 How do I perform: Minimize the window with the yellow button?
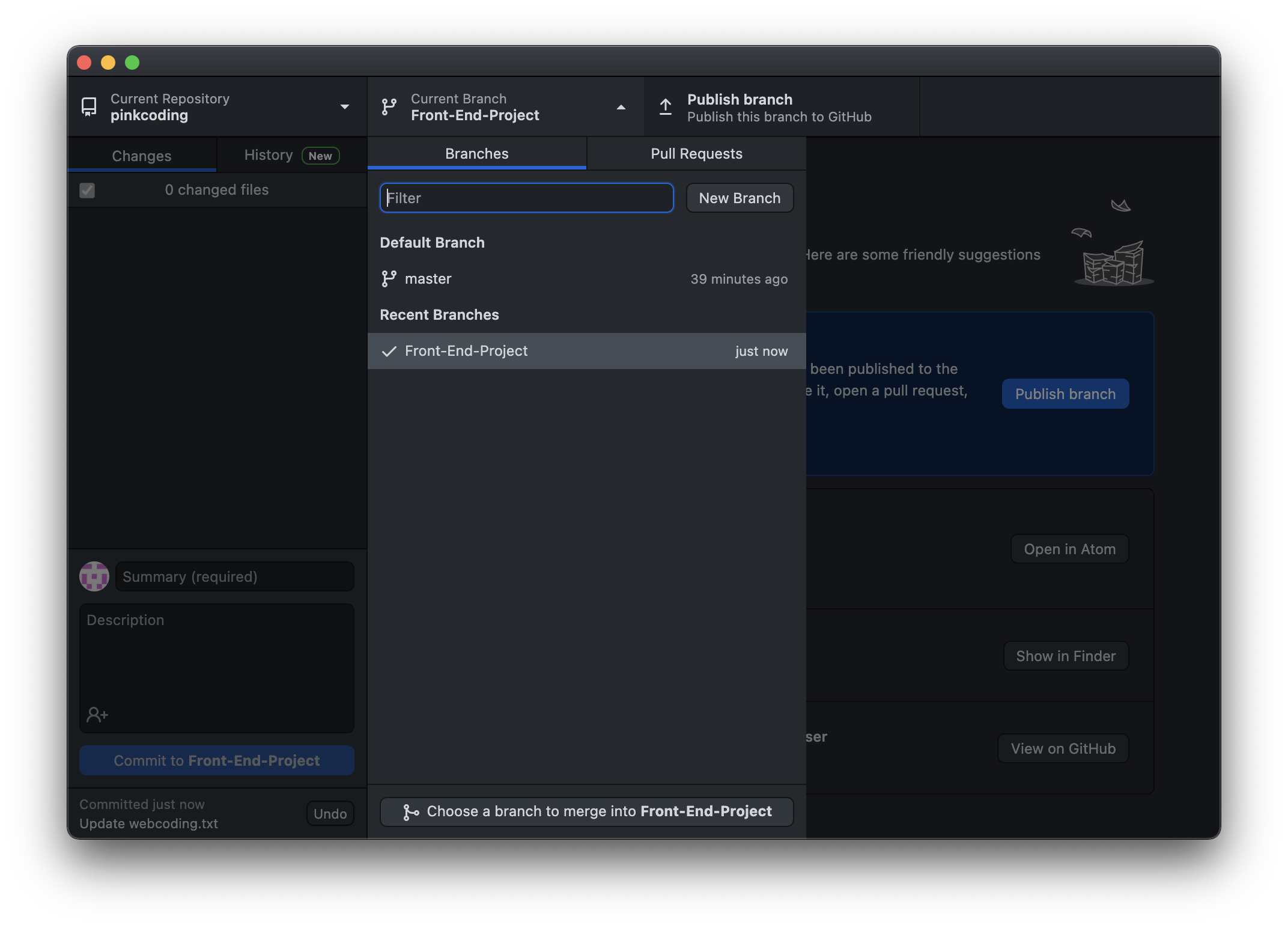108,63
